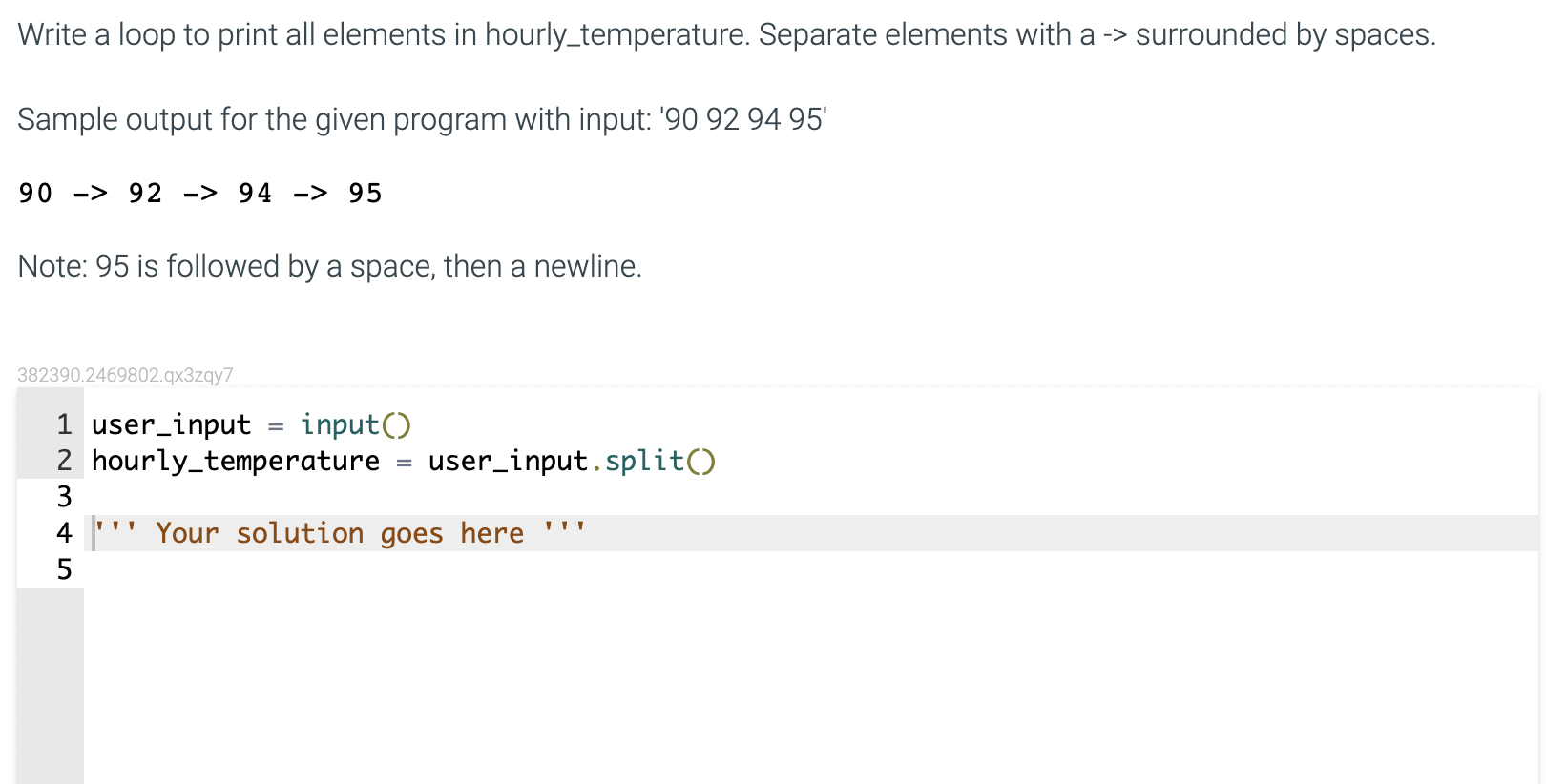Click line number 4 in the gutter
This screenshot has width=1546, height=784.
coord(64,533)
